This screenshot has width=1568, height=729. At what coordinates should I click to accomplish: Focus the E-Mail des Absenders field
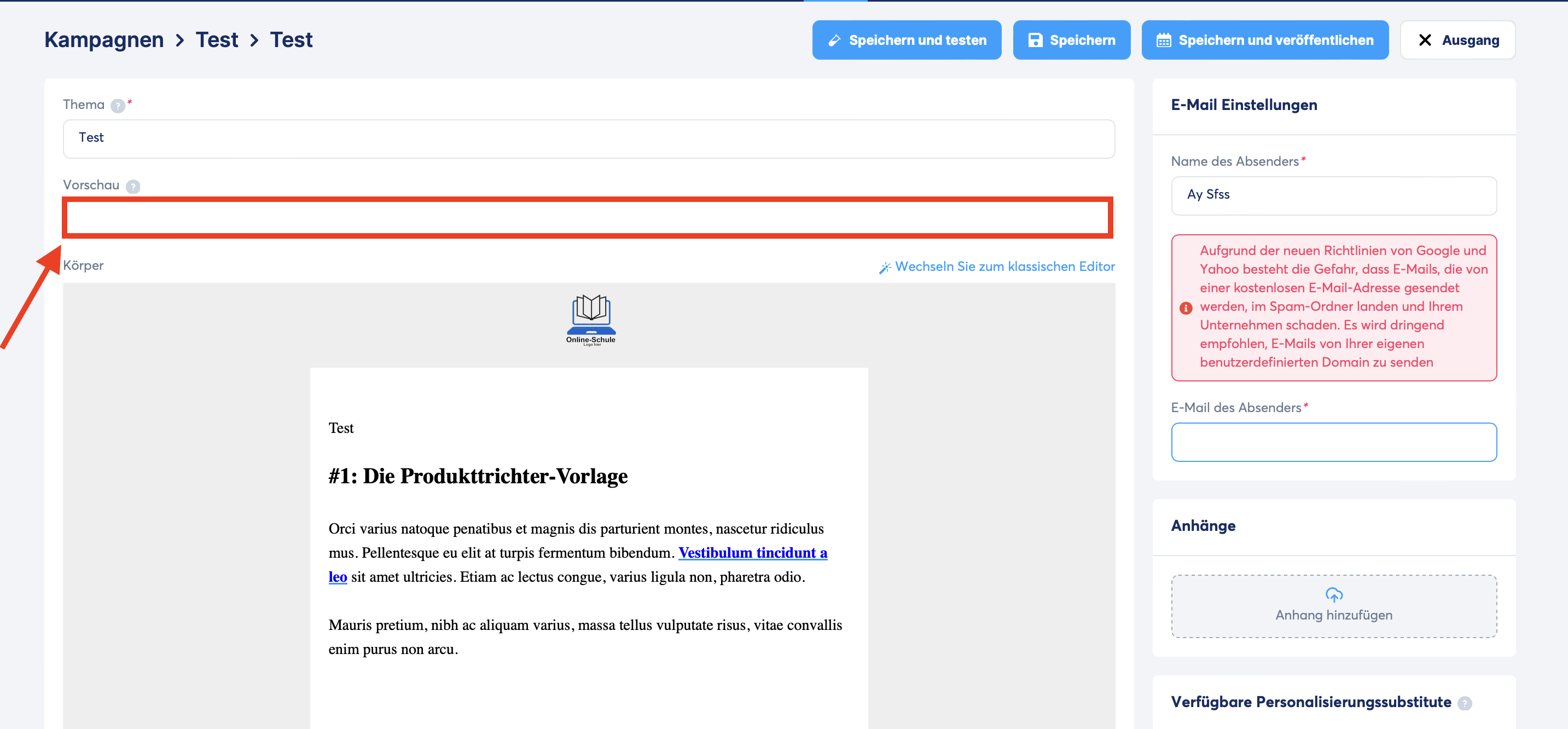pos(1333,442)
